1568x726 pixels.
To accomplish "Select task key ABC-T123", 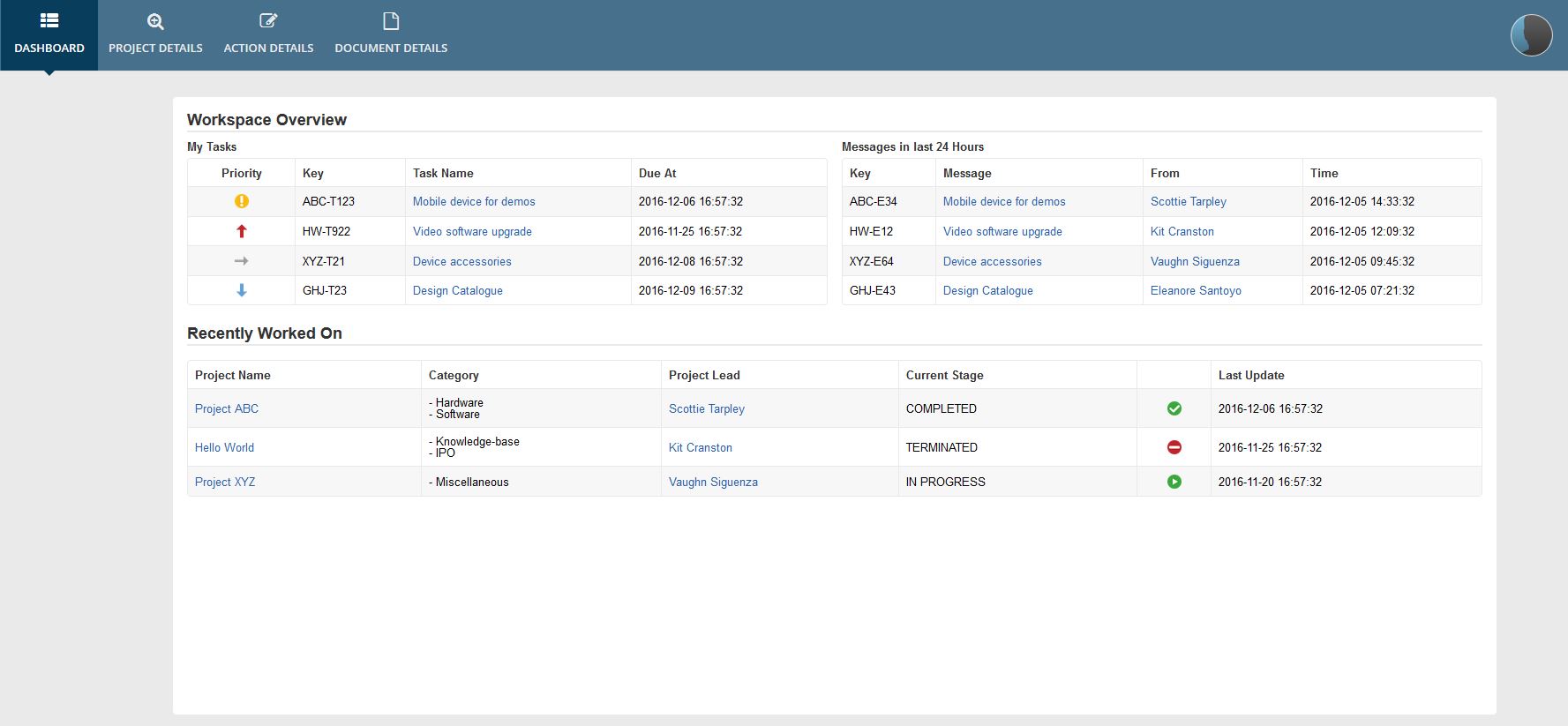I will pyautogui.click(x=328, y=201).
